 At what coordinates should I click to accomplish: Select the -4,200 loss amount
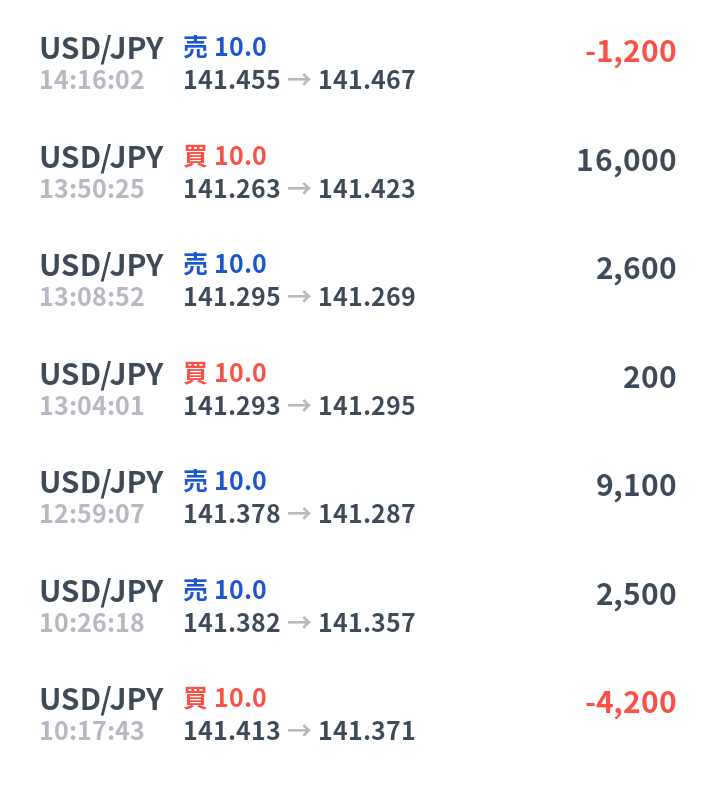(x=630, y=703)
